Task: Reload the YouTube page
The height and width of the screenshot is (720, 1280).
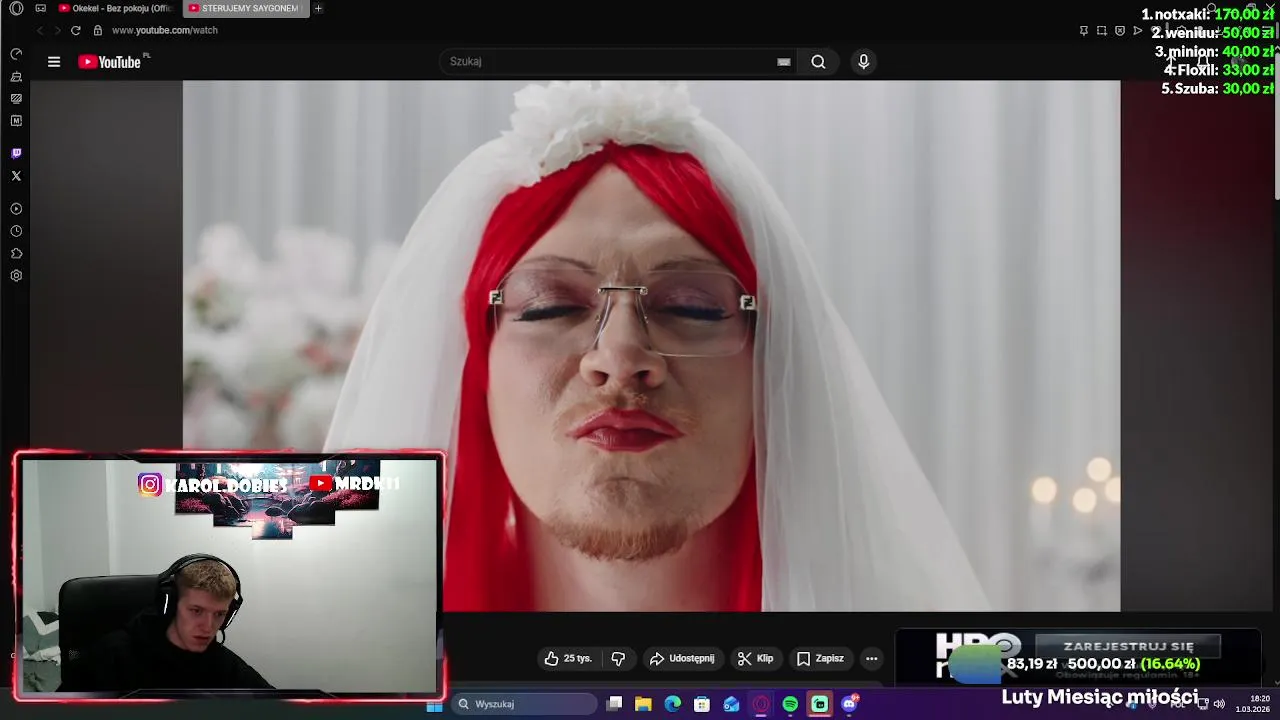Action: 75,30
